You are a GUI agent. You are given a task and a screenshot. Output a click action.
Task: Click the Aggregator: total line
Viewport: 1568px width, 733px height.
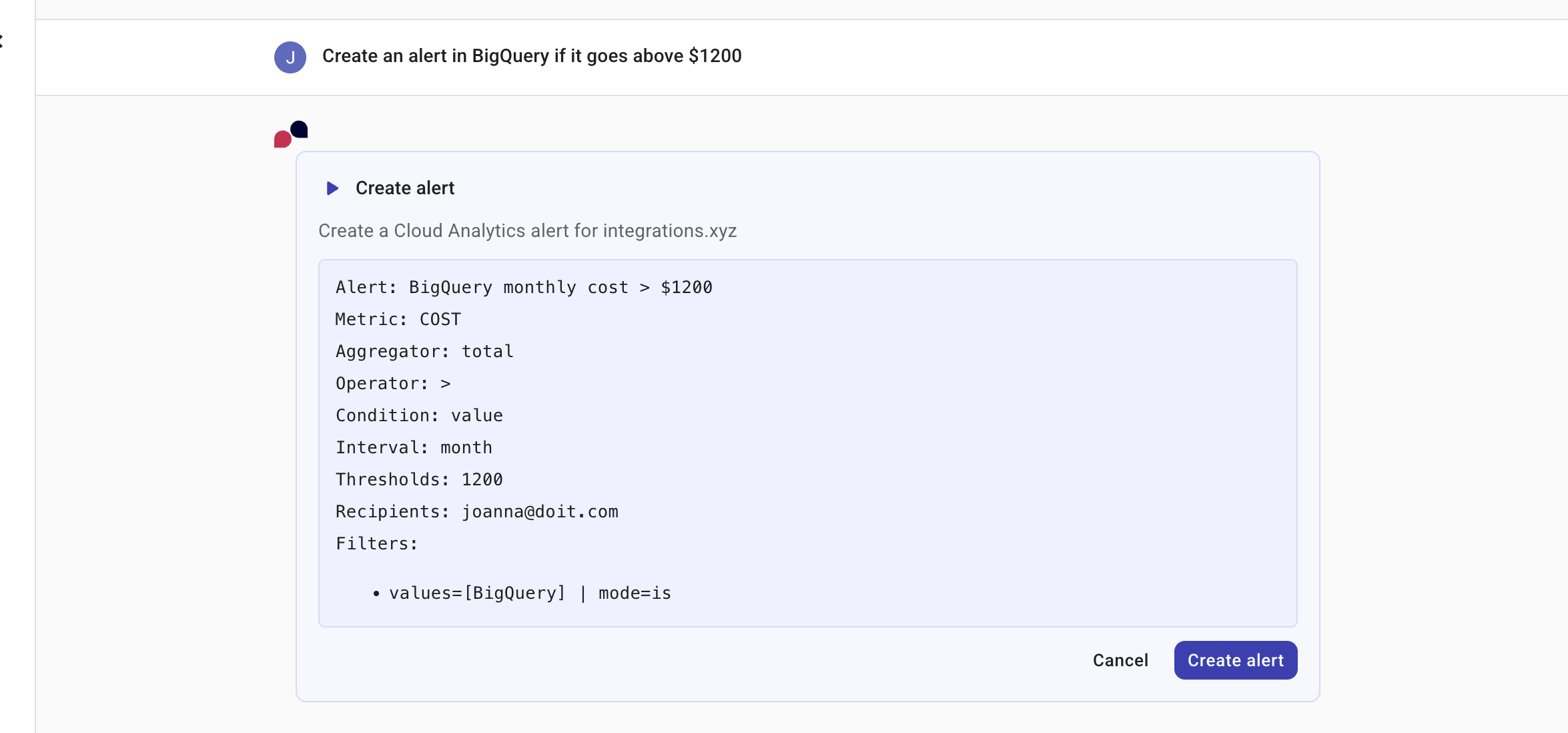424,351
